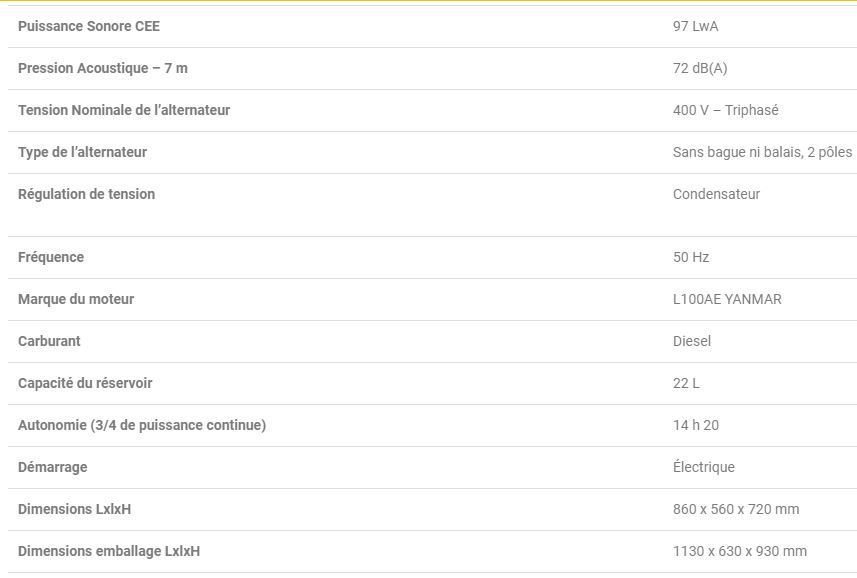Viewport: 857px width, 578px height.
Task: Select the "50 Hz" value
Action: point(690,257)
